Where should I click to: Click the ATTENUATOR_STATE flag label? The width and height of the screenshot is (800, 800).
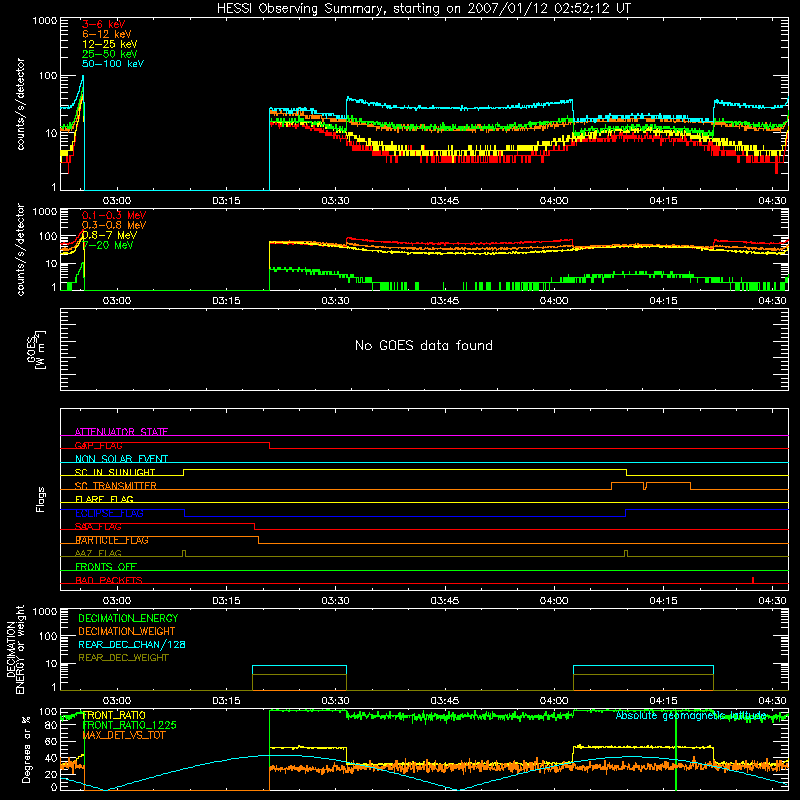[x=121, y=432]
